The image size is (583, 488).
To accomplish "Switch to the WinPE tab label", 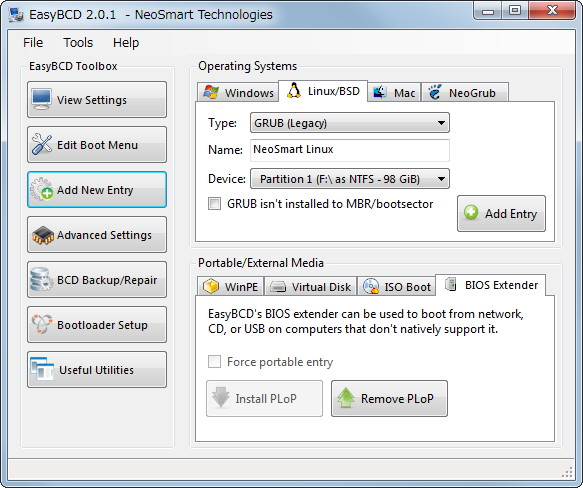I will click(241, 287).
